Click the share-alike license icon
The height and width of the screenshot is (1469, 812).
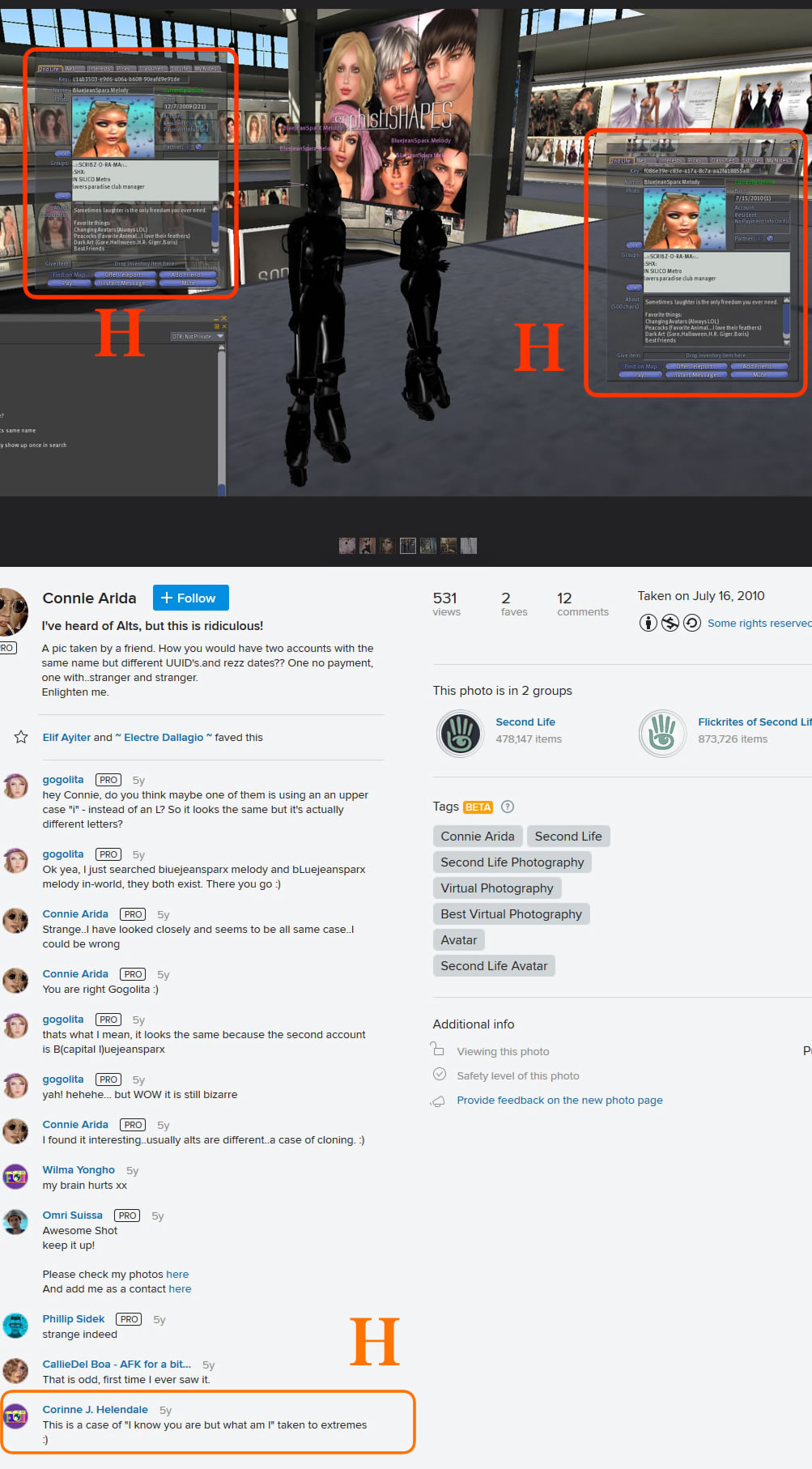coord(692,623)
